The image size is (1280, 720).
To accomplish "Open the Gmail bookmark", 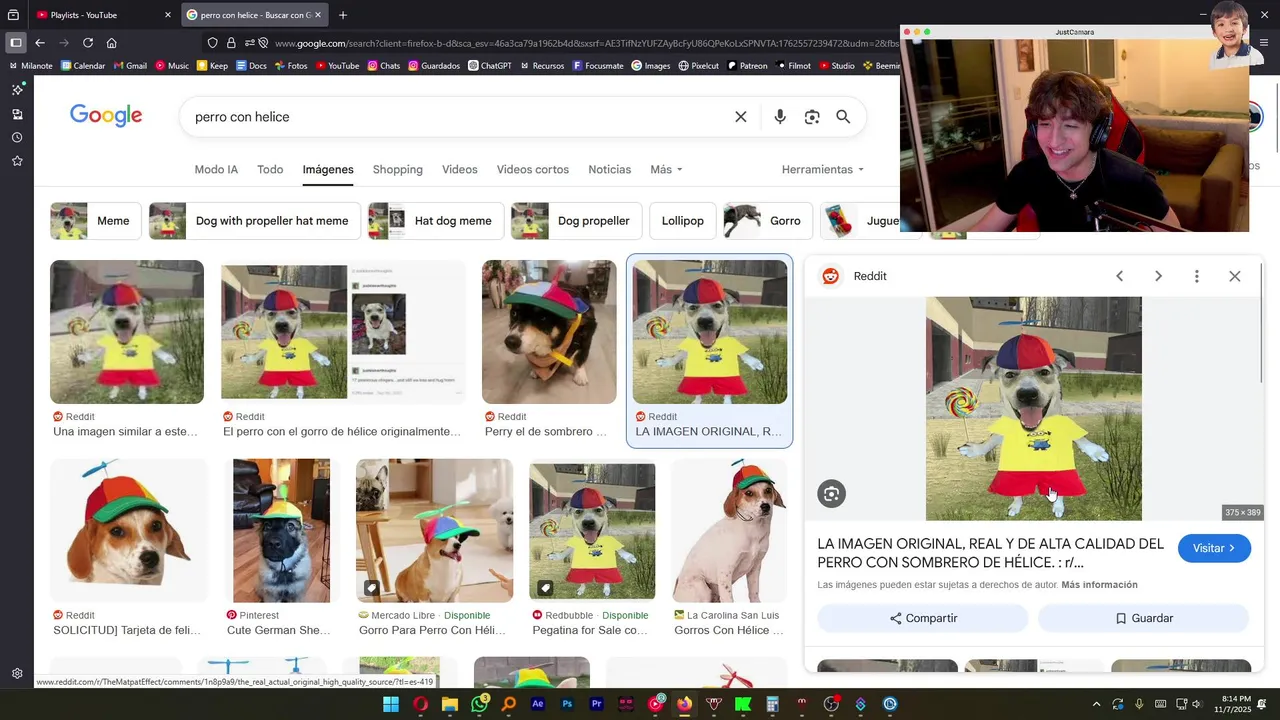I will pyautogui.click(x=130, y=66).
